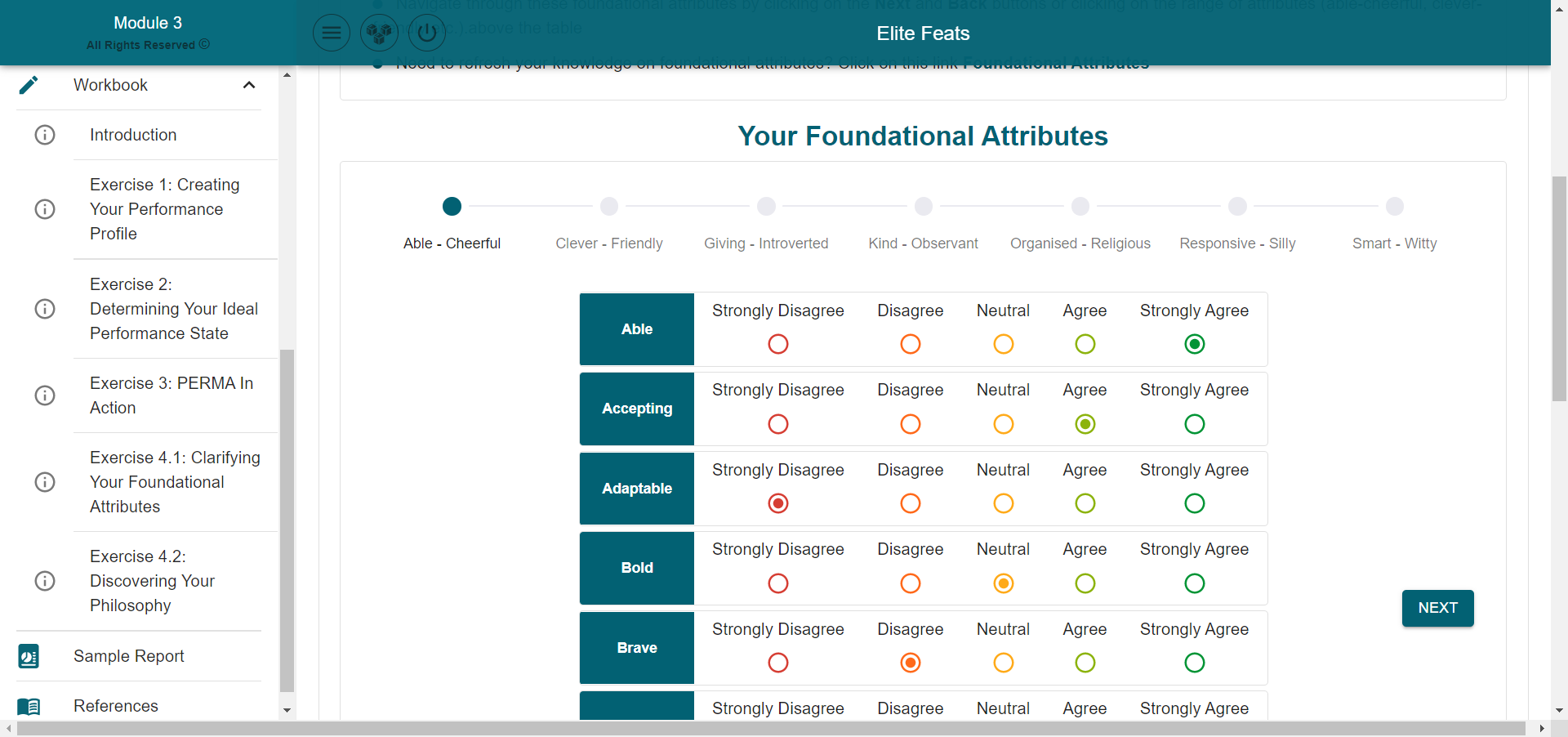1568x737 pixels.
Task: Open the hamburger menu icon
Action: (x=332, y=33)
